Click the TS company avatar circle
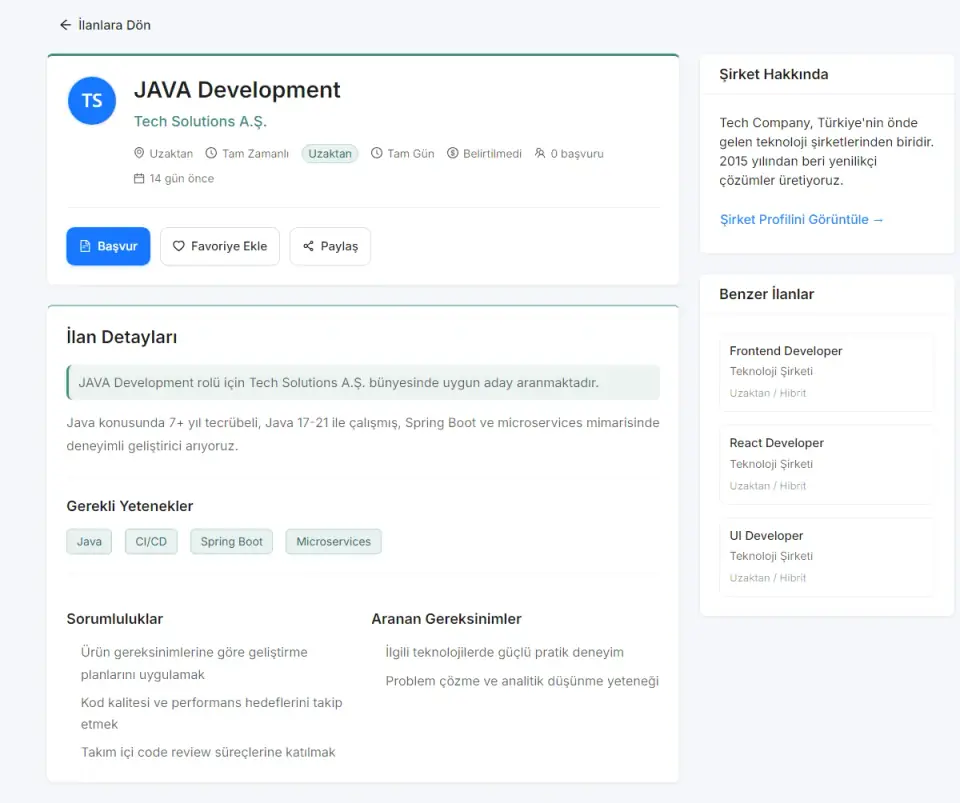960x803 pixels. [92, 100]
